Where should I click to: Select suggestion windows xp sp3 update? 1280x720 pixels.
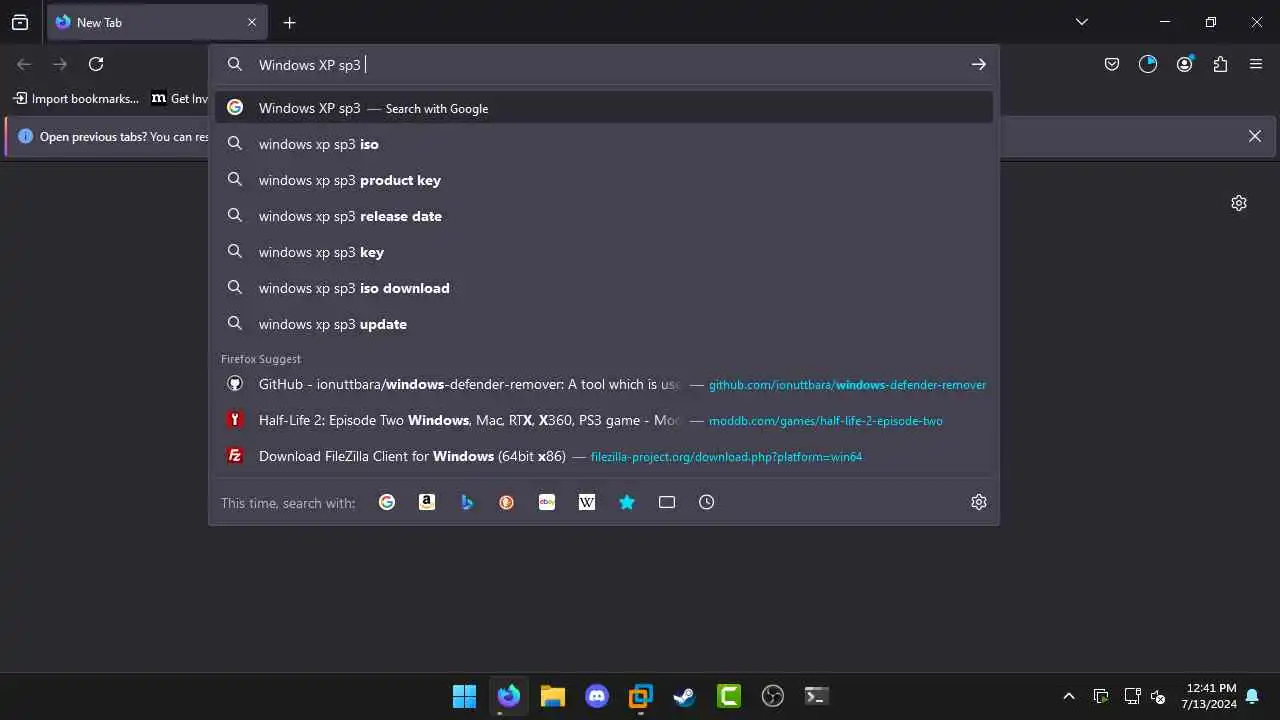(604, 324)
